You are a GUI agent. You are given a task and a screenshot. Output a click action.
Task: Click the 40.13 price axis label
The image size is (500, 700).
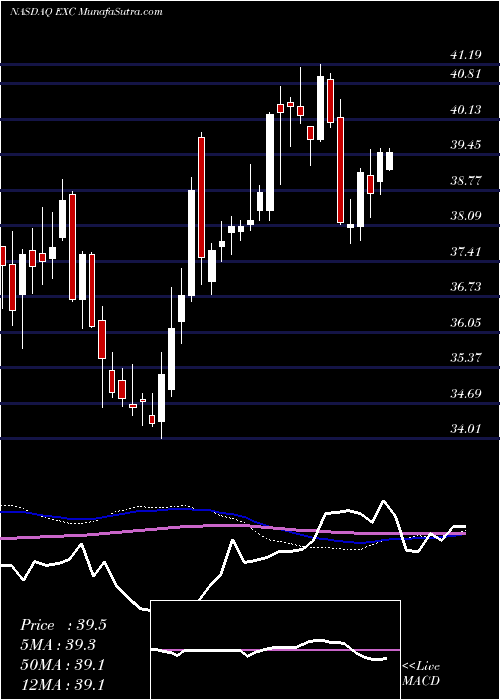click(x=466, y=109)
